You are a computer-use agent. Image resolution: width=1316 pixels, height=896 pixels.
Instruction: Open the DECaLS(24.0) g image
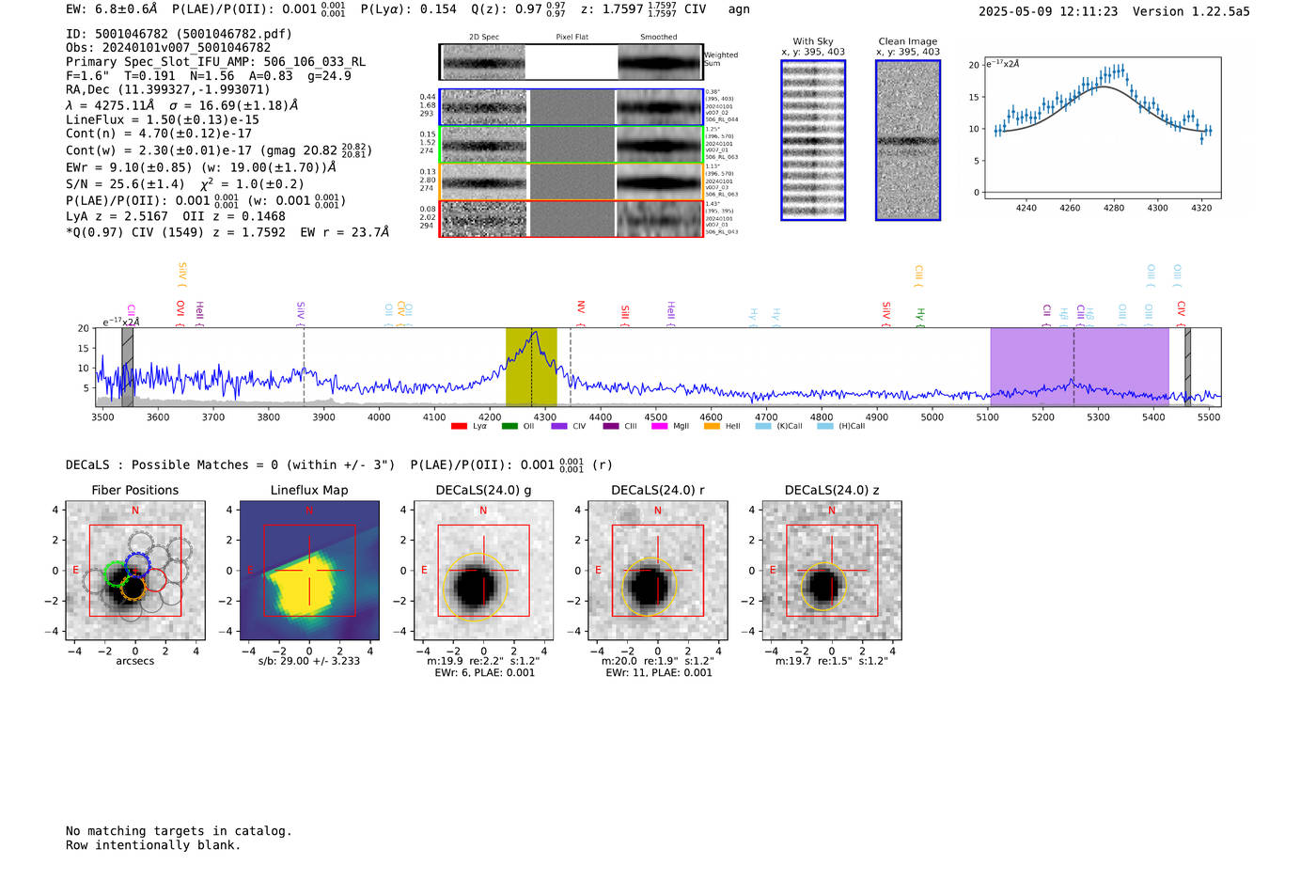[484, 571]
